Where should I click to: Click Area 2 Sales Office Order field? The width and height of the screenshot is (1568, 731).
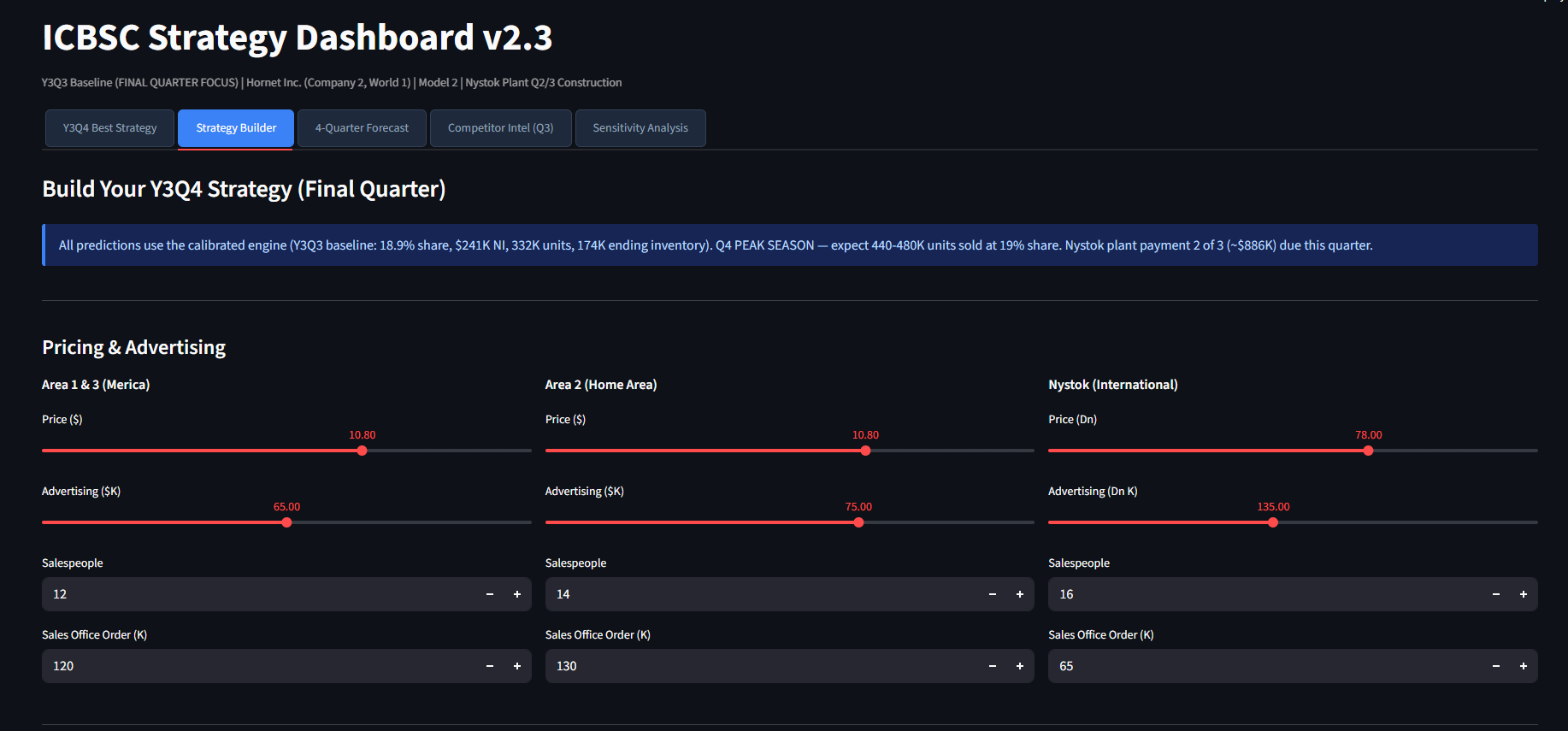point(761,666)
